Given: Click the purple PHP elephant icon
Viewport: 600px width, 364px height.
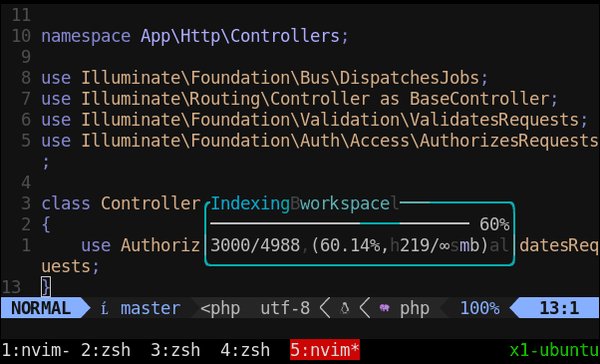Looking at the screenshot, I should pos(384,308).
